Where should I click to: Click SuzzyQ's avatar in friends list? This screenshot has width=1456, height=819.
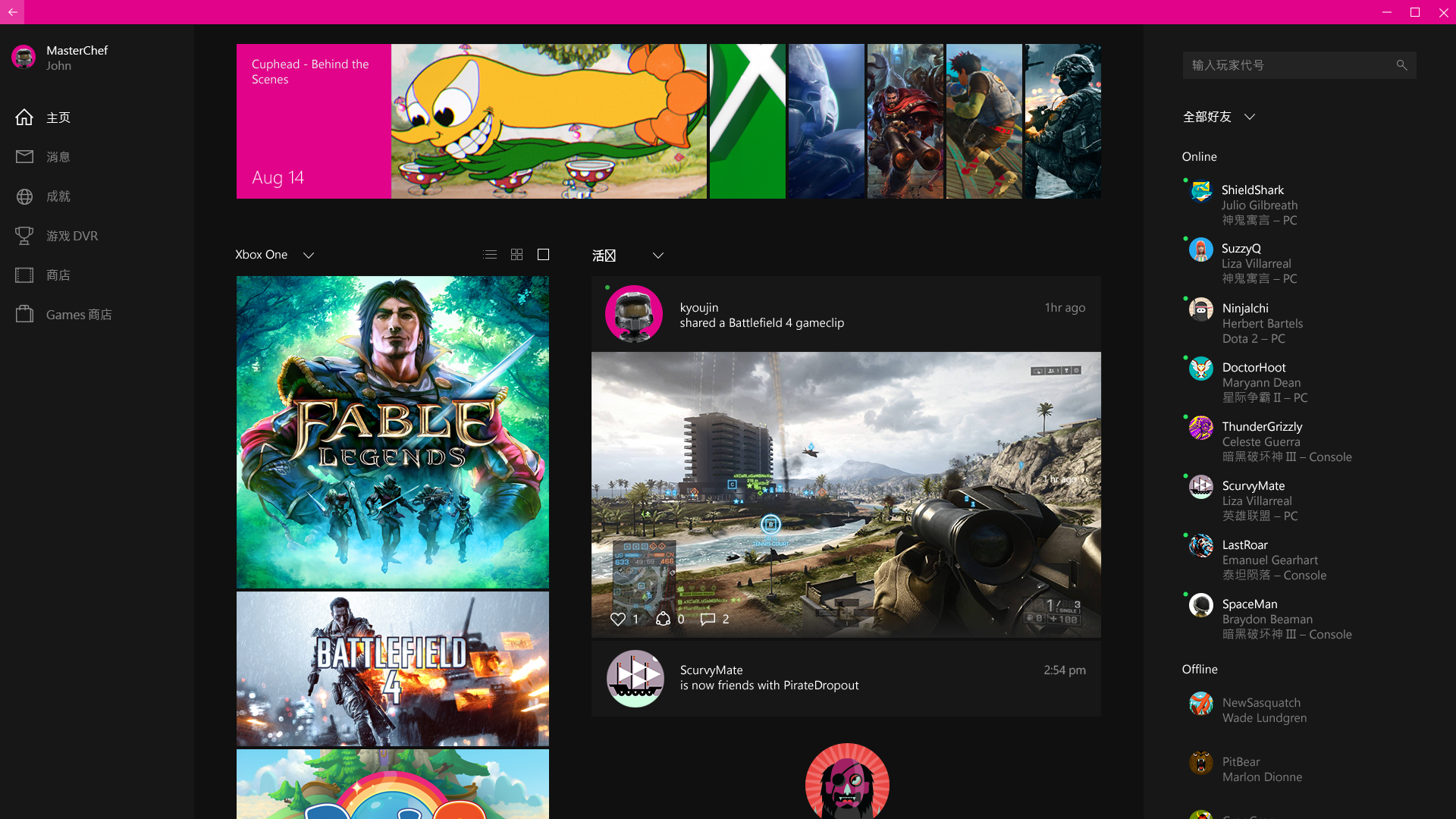point(1201,249)
